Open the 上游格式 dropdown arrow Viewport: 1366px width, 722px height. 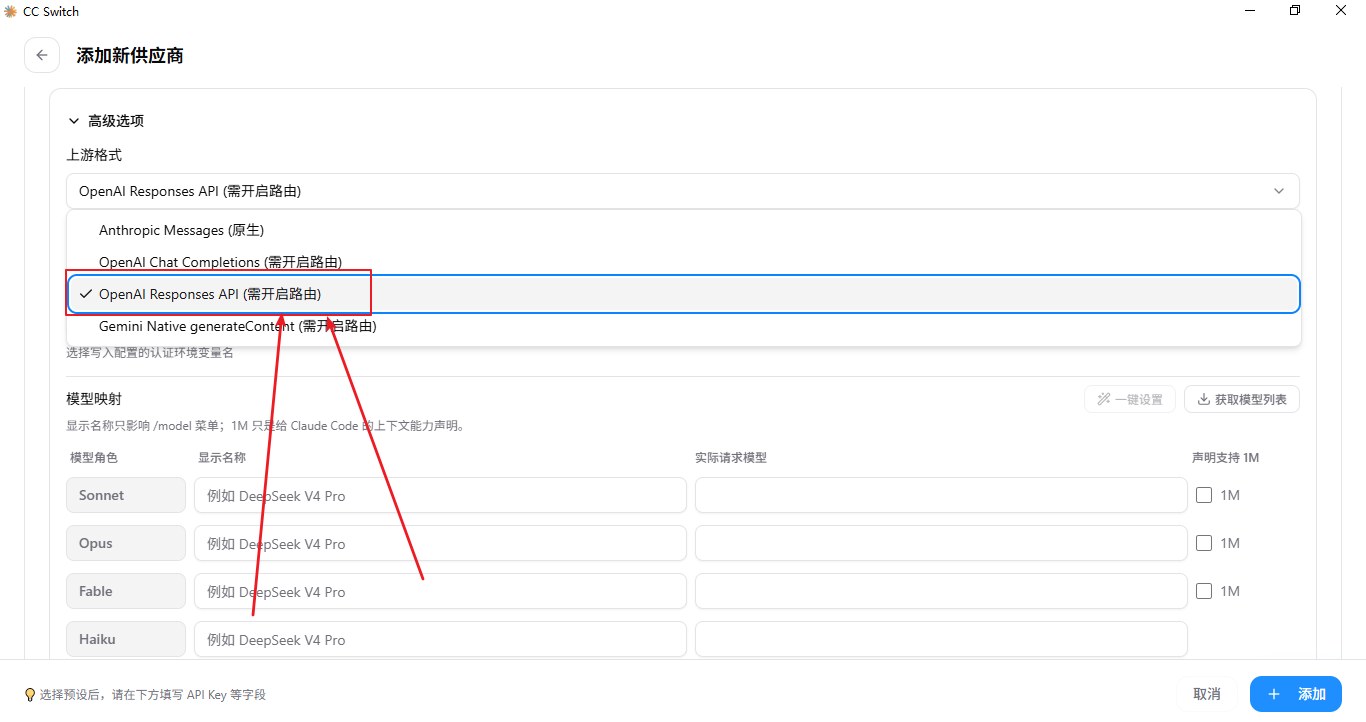click(1279, 191)
